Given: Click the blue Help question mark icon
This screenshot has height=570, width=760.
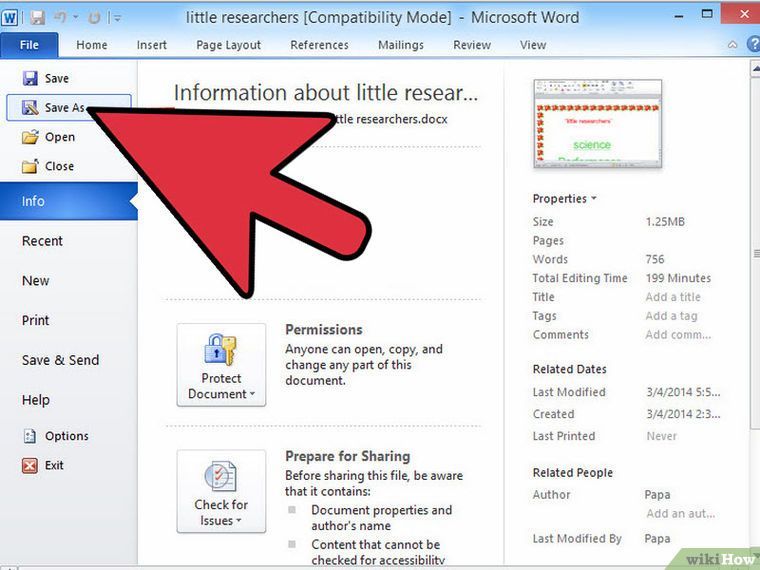Looking at the screenshot, I should click(x=753, y=45).
